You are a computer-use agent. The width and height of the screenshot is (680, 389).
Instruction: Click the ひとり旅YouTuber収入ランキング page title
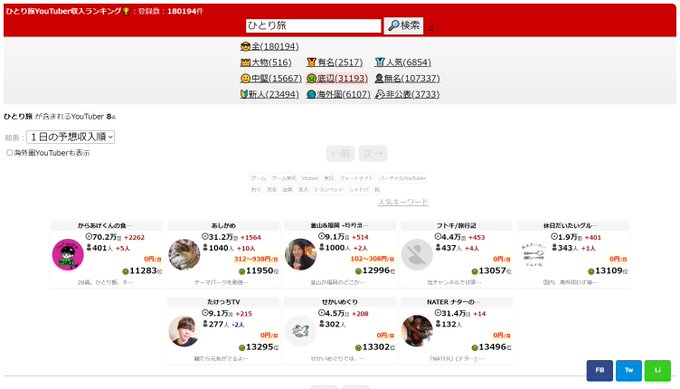click(x=64, y=11)
